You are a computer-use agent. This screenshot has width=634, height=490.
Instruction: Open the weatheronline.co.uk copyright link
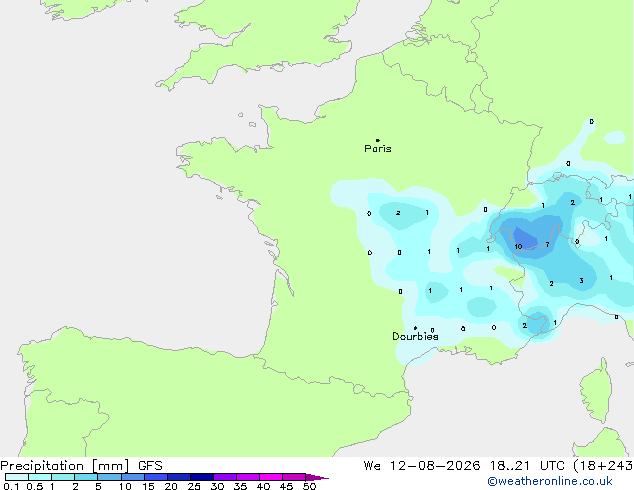tap(550, 481)
